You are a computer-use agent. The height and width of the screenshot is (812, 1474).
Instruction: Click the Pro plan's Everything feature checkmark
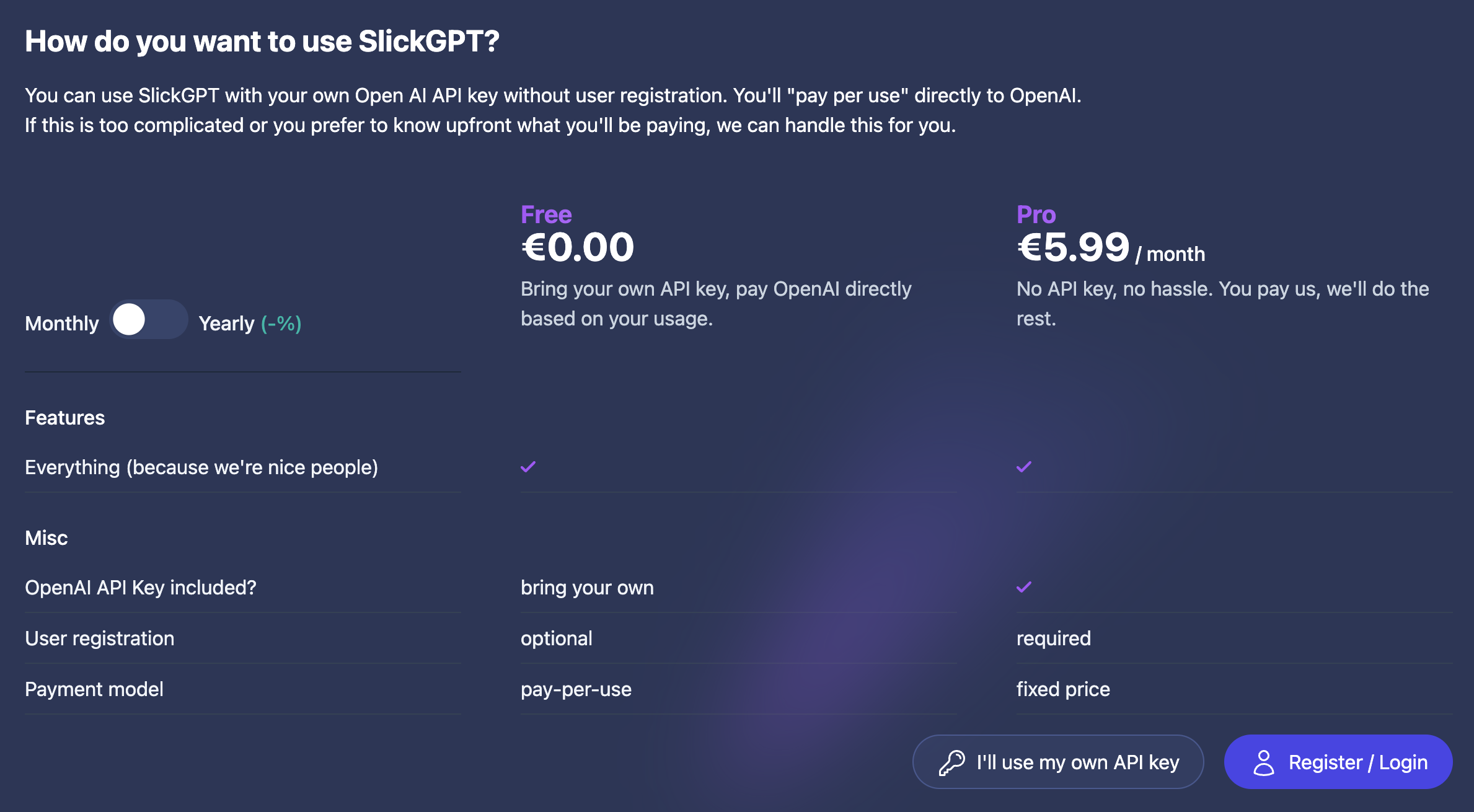click(x=1023, y=467)
